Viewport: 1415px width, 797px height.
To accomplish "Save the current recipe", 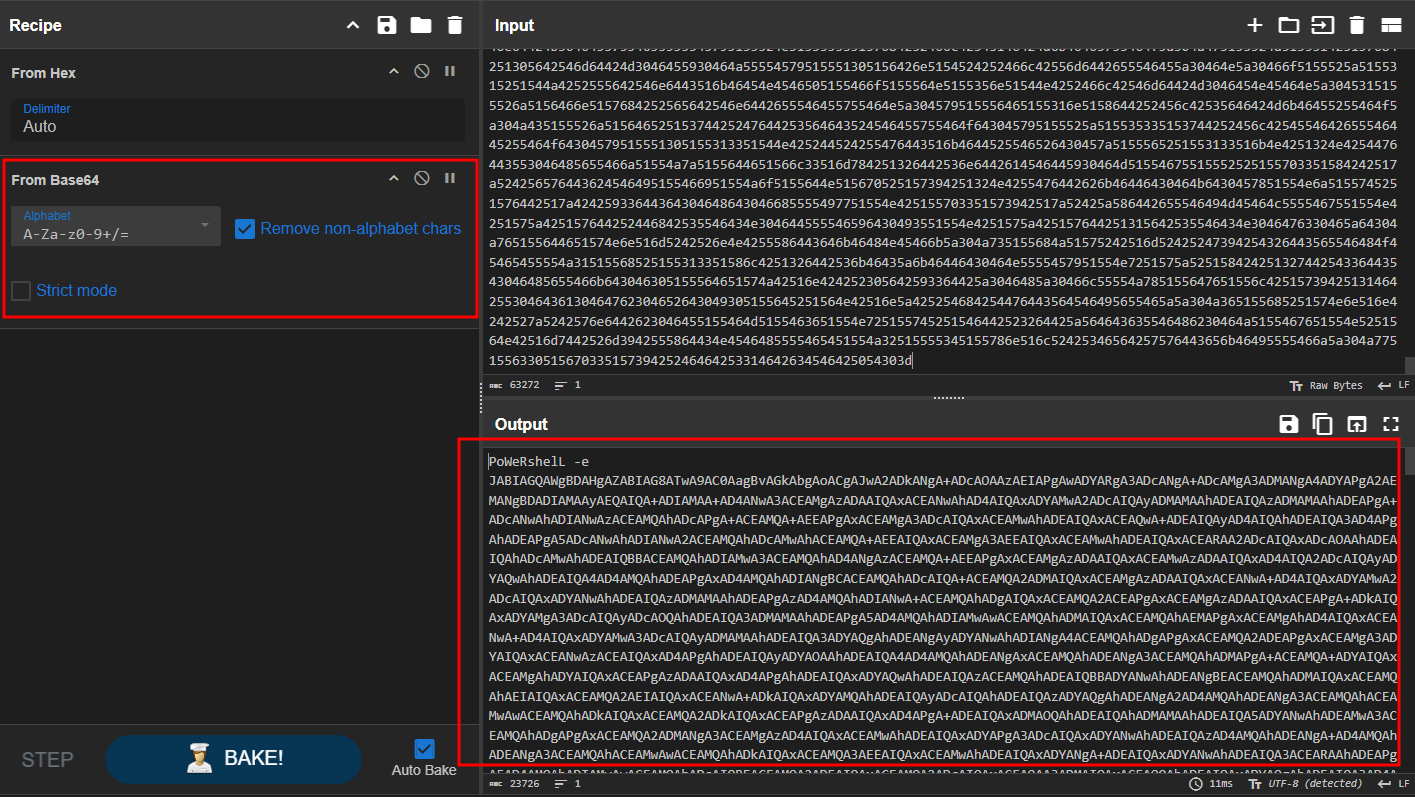I will point(387,25).
